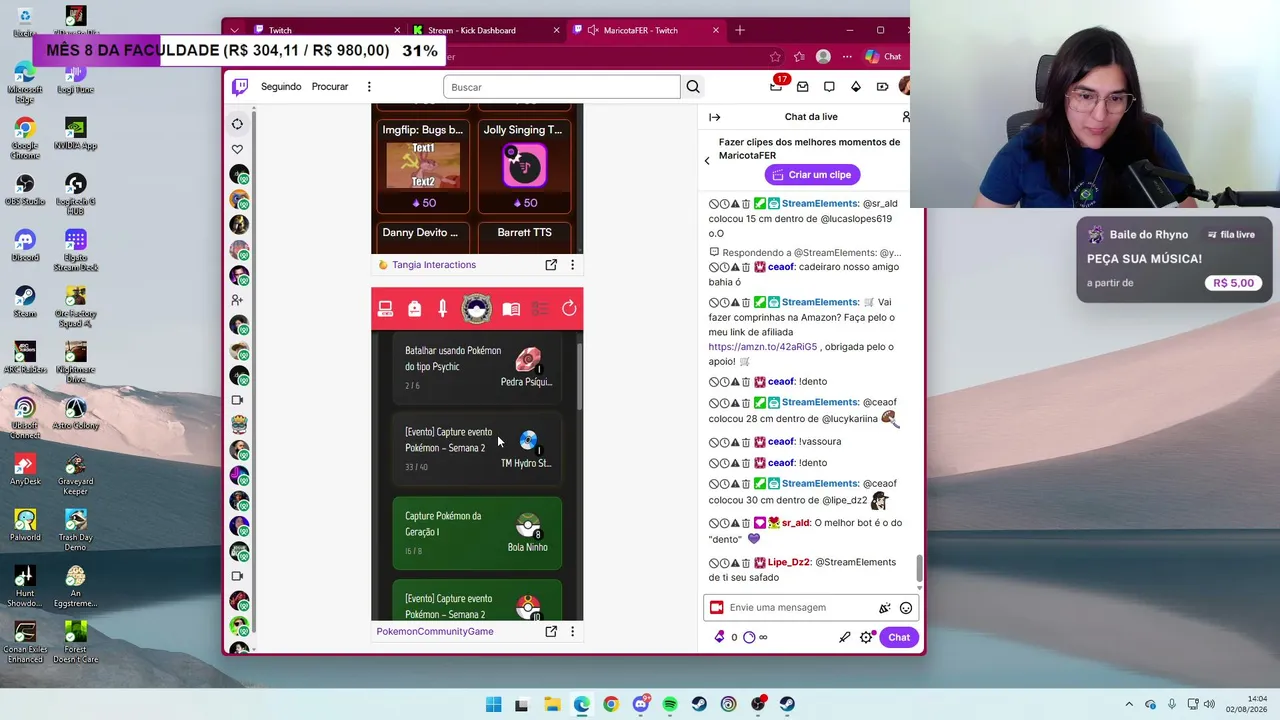Open the celebration icon in chat input
This screenshot has height=720, width=1280.
pos(884,608)
